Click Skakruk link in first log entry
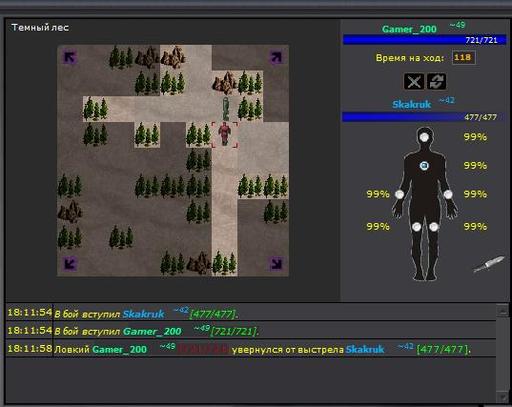The image size is (512, 407). click(x=144, y=314)
